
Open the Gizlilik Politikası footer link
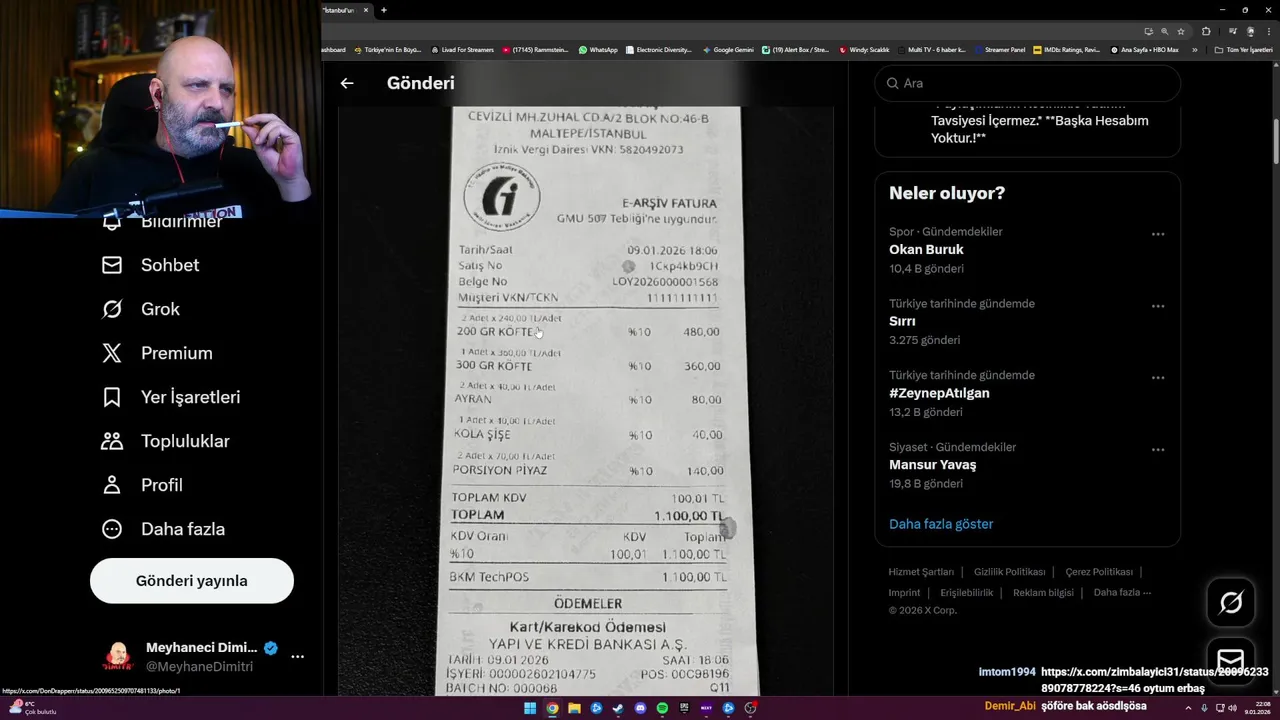pos(1010,572)
